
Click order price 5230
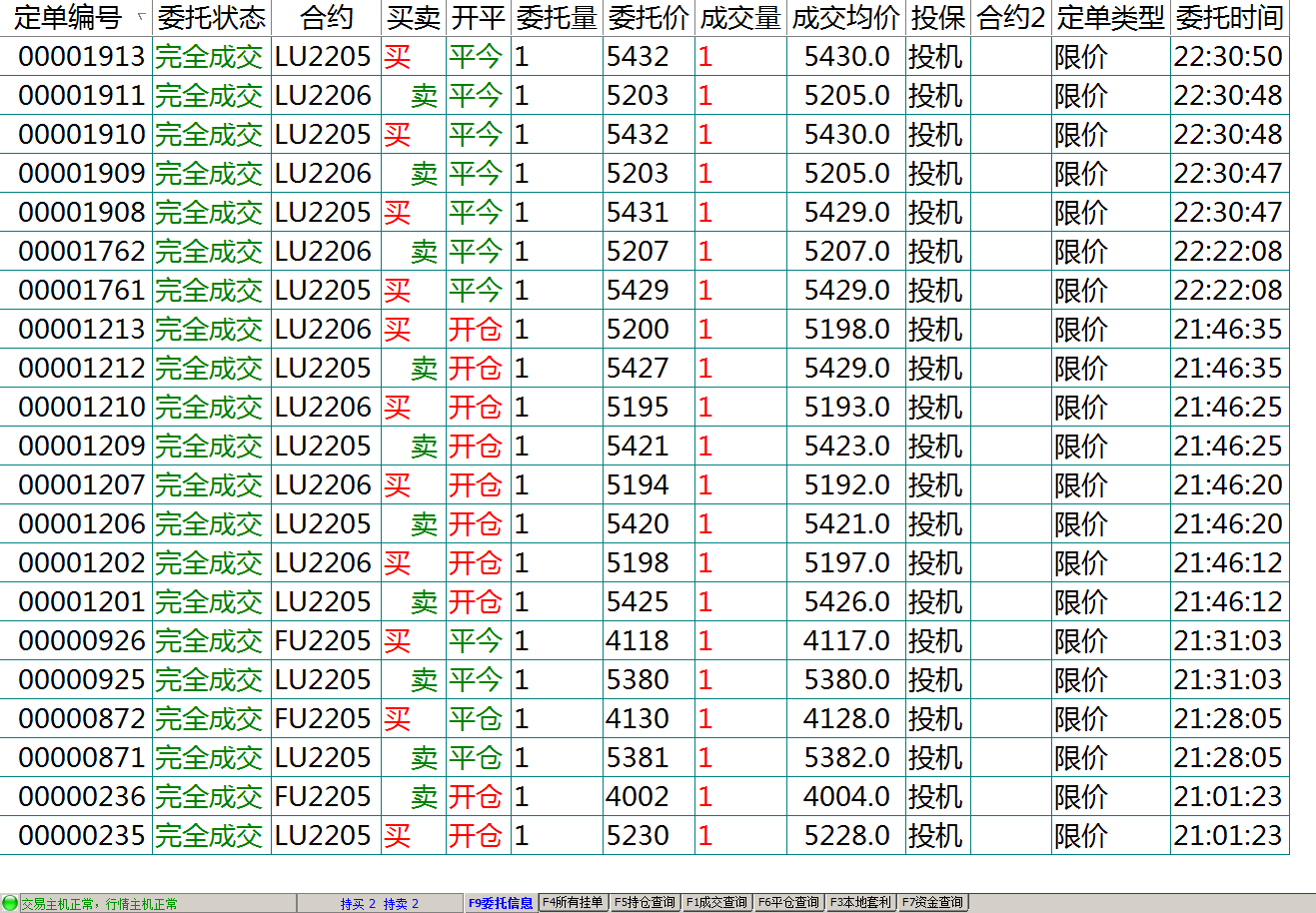click(x=638, y=836)
